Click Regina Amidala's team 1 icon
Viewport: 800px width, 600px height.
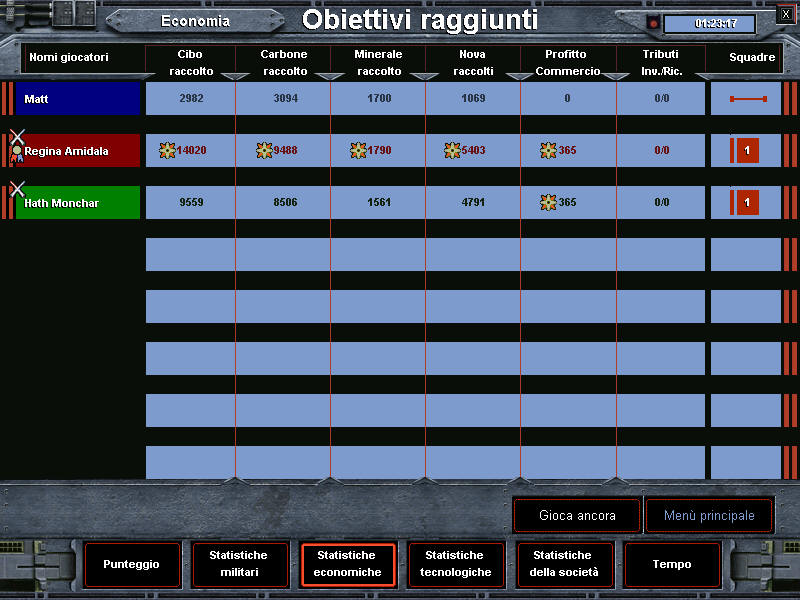tap(746, 150)
